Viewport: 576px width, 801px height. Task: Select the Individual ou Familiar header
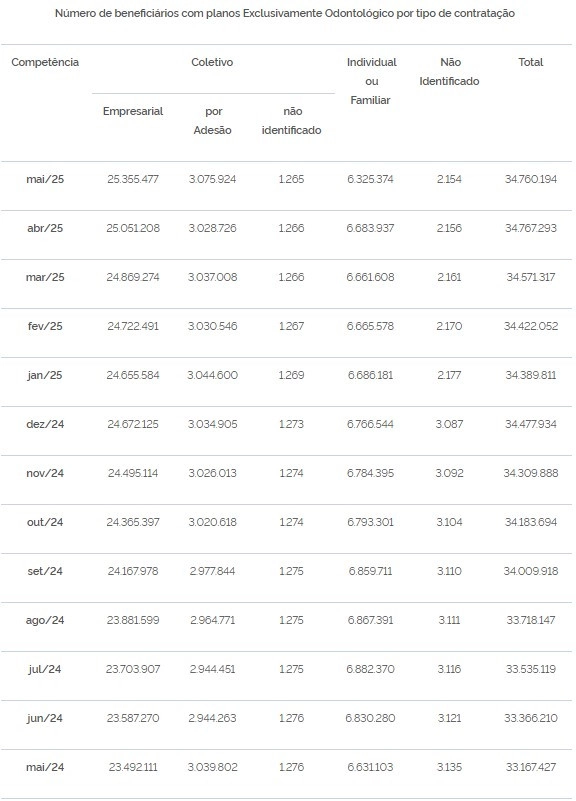pos(371,81)
